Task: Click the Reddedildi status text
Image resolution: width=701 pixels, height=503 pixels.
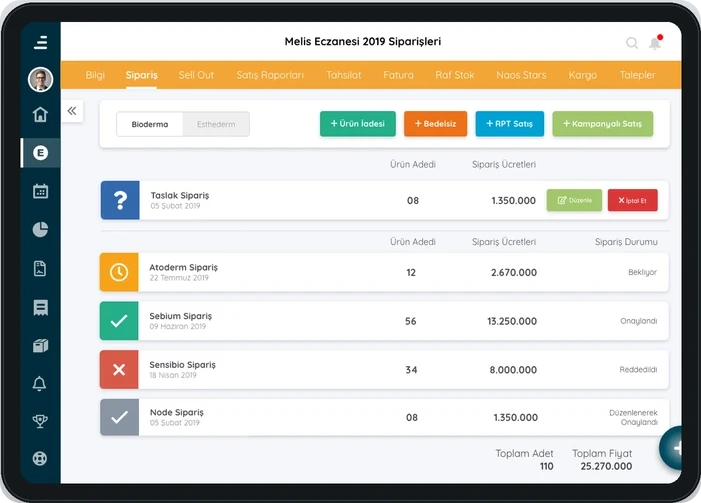Action: [638, 370]
